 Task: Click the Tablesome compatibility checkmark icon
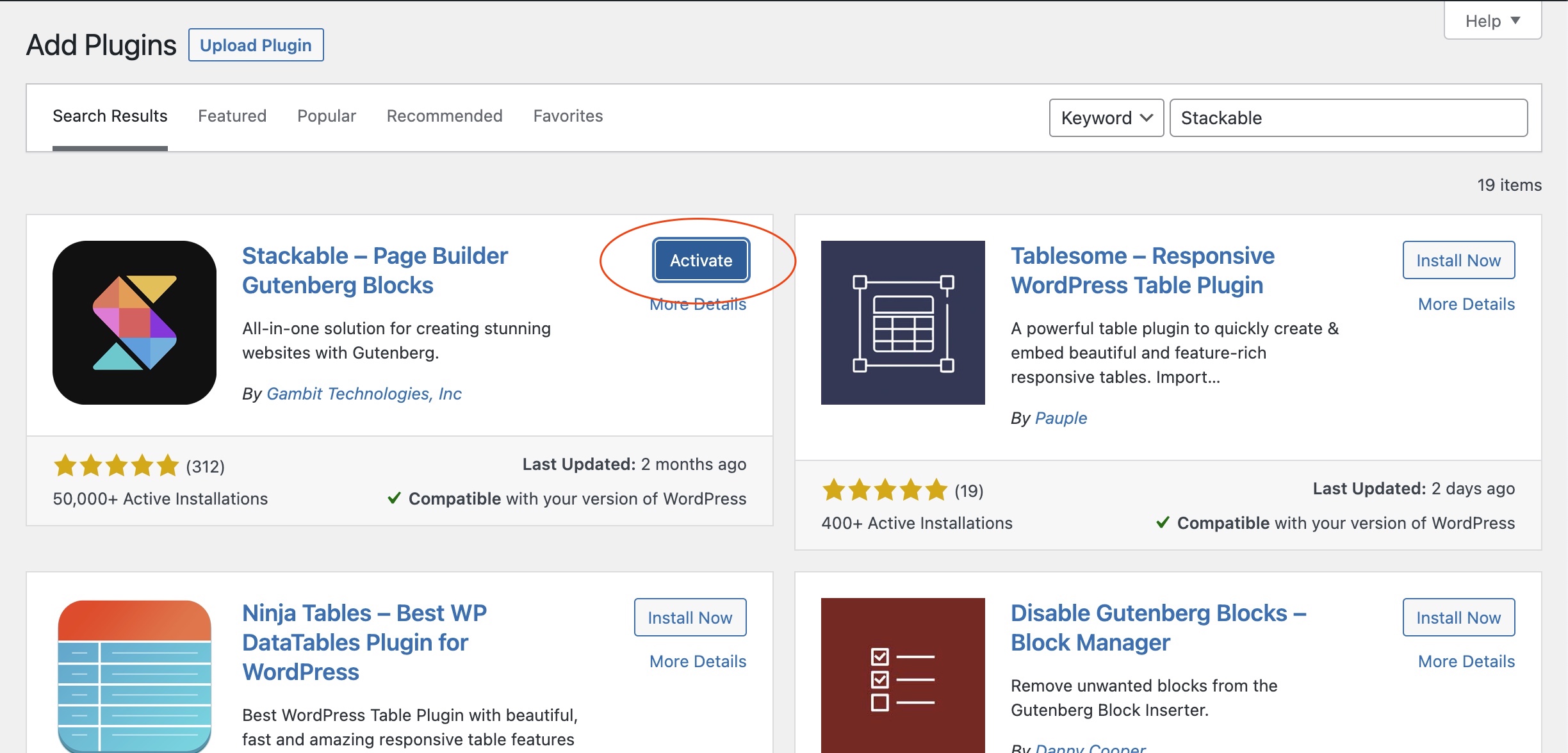point(1163,522)
